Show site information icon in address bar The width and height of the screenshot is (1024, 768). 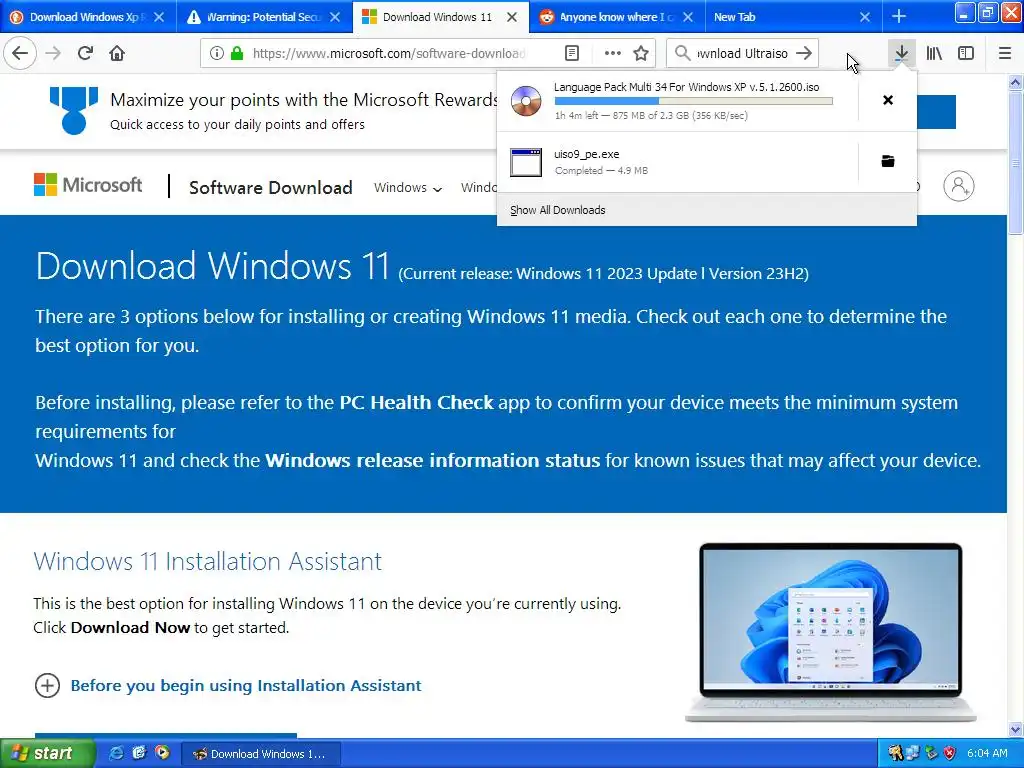tap(217, 53)
